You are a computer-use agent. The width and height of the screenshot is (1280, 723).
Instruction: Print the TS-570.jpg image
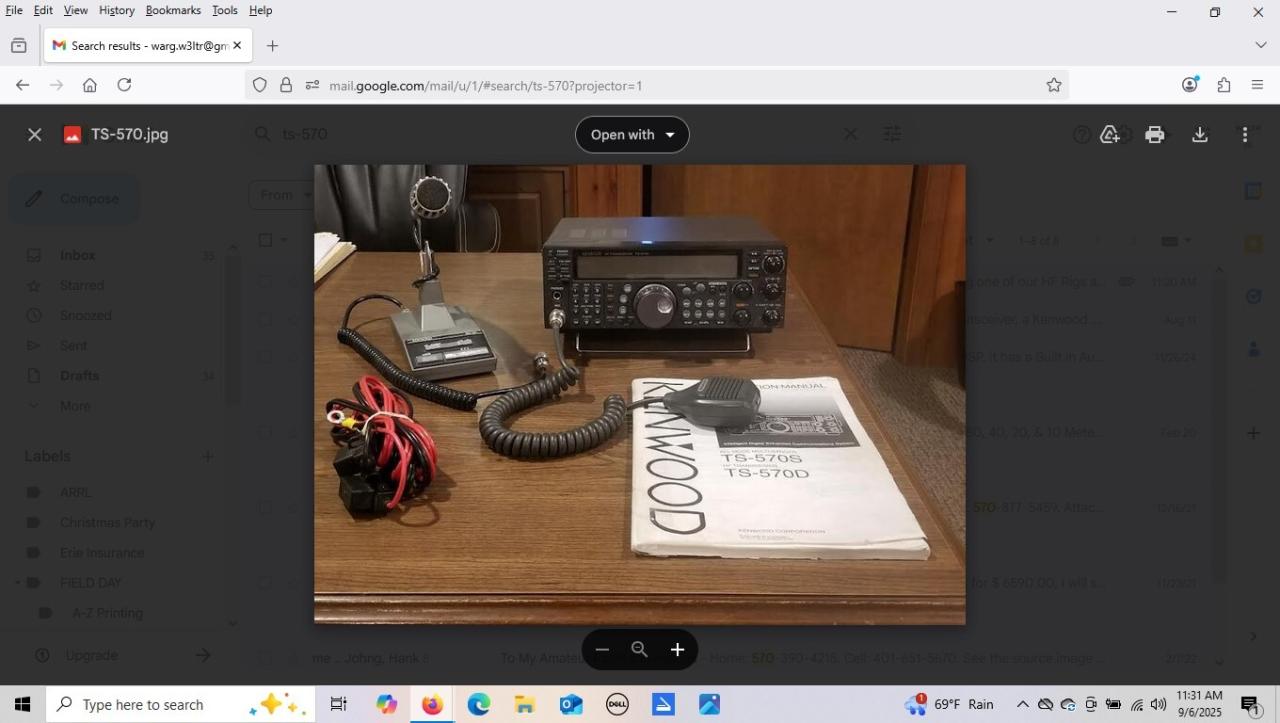coord(1155,135)
